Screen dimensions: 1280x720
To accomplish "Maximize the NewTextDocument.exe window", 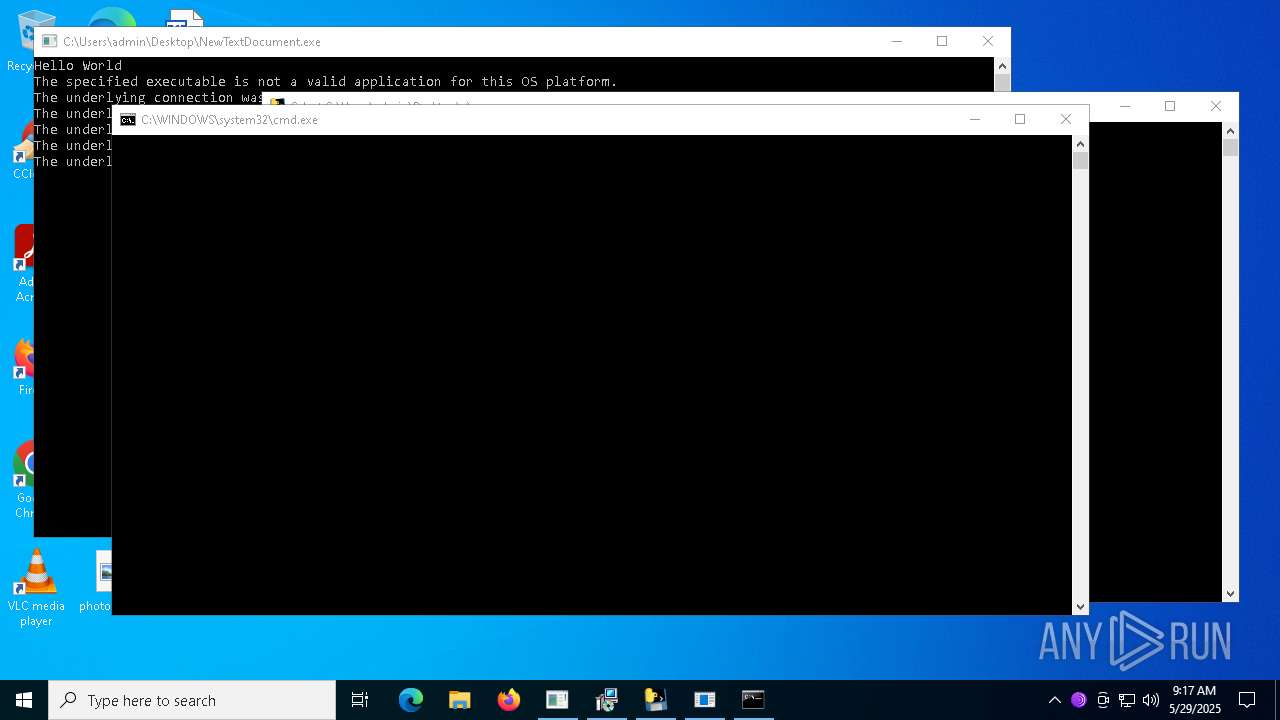I will click(942, 41).
